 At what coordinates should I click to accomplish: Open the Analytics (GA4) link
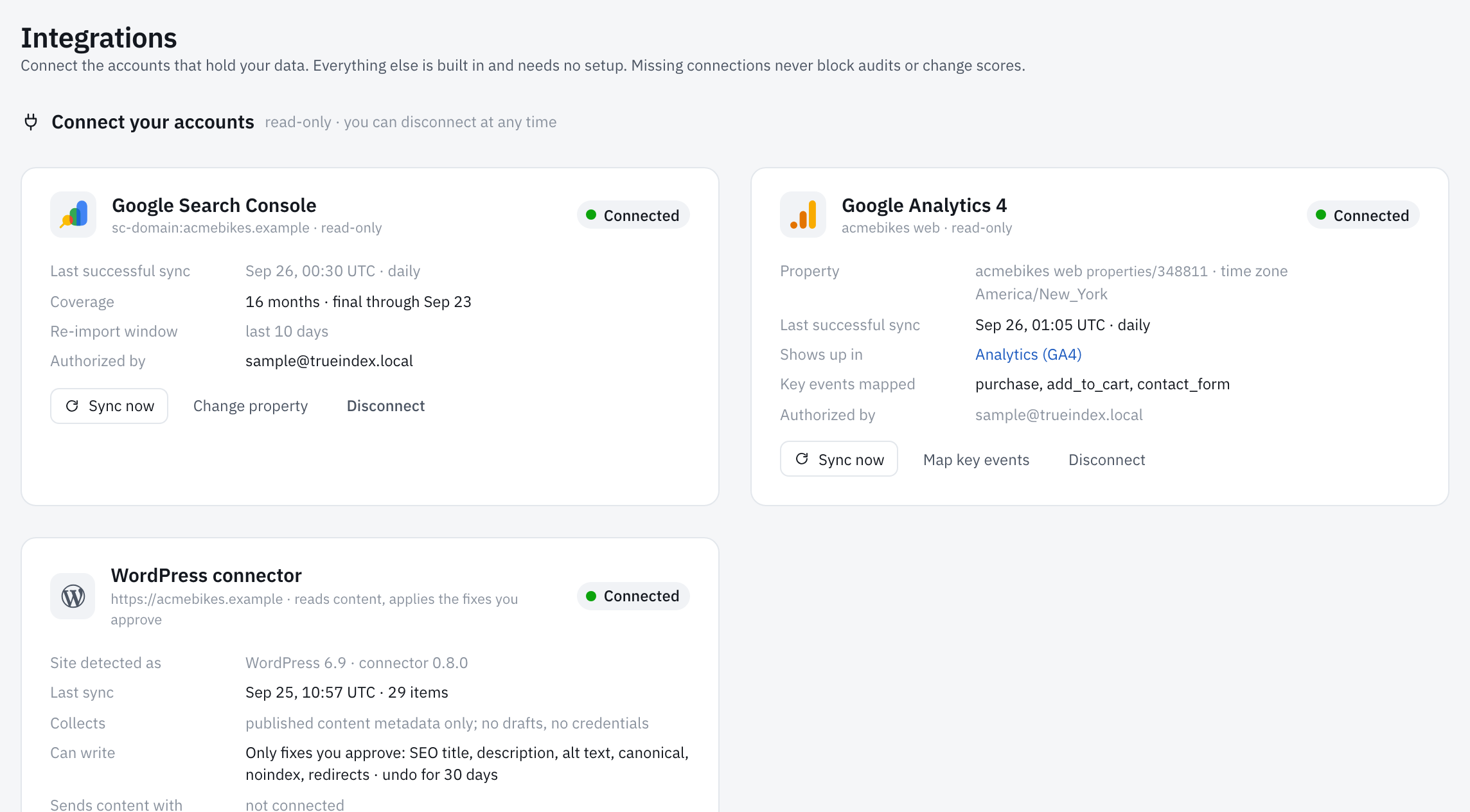click(1028, 355)
